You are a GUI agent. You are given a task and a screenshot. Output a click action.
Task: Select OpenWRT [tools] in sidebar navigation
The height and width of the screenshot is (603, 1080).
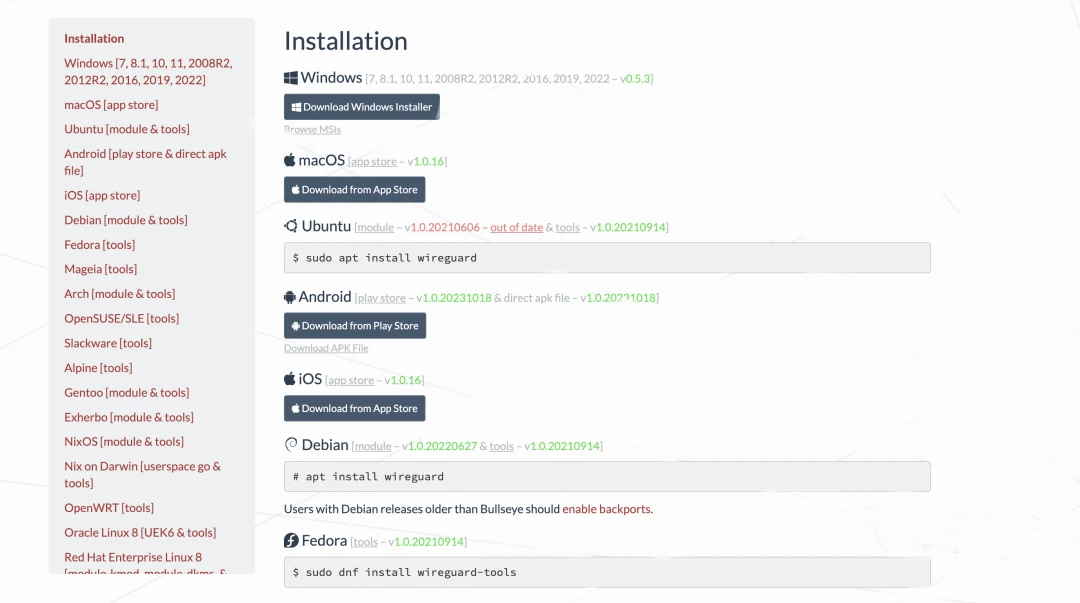(109, 507)
